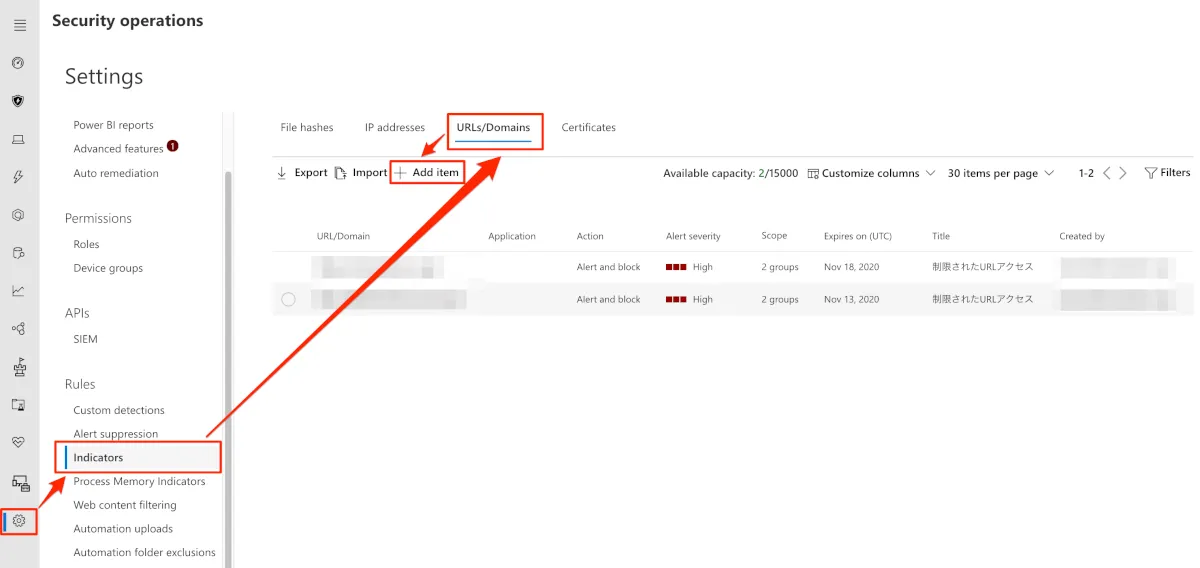The image size is (1200, 568).
Task: Open the laptop Devices list icon
Action: [x=18, y=139]
